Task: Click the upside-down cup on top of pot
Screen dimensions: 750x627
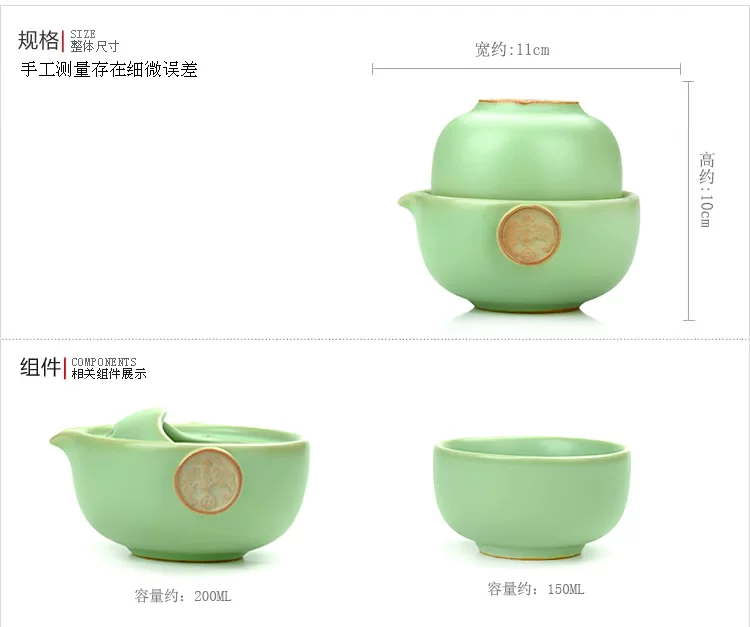Action: coord(527,147)
